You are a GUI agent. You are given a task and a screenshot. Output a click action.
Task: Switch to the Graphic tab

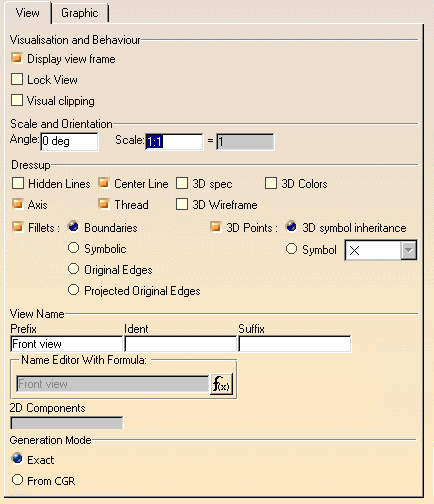pyautogui.click(x=80, y=13)
